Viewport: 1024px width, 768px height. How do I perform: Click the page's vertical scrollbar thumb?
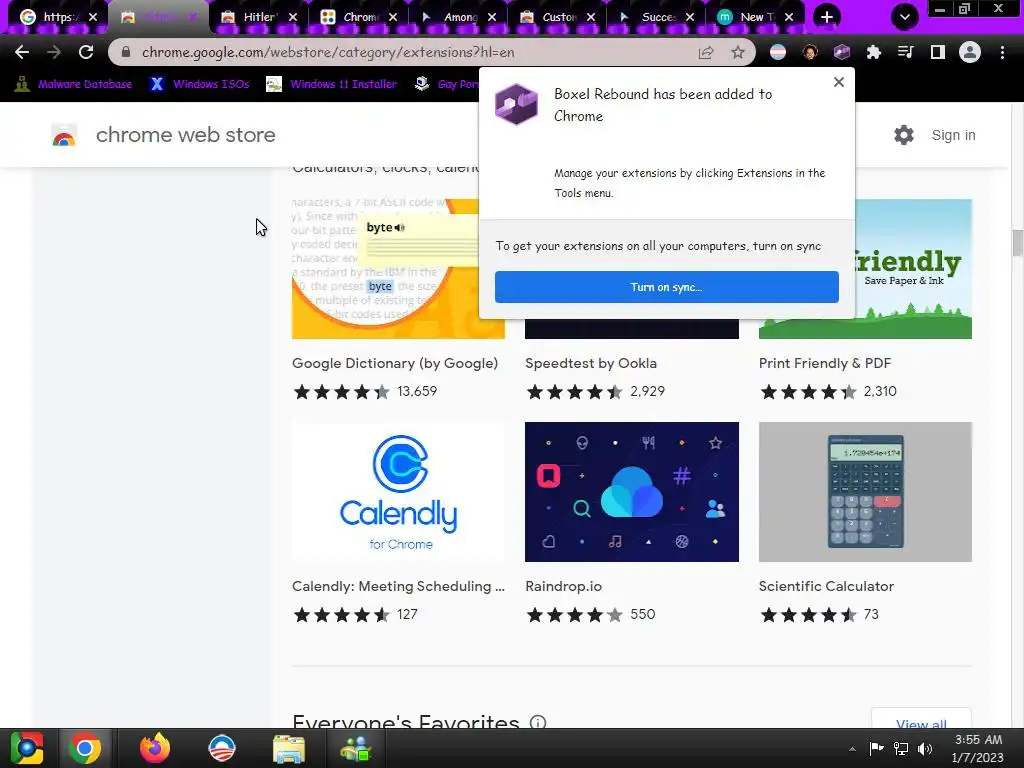pyautogui.click(x=1017, y=243)
